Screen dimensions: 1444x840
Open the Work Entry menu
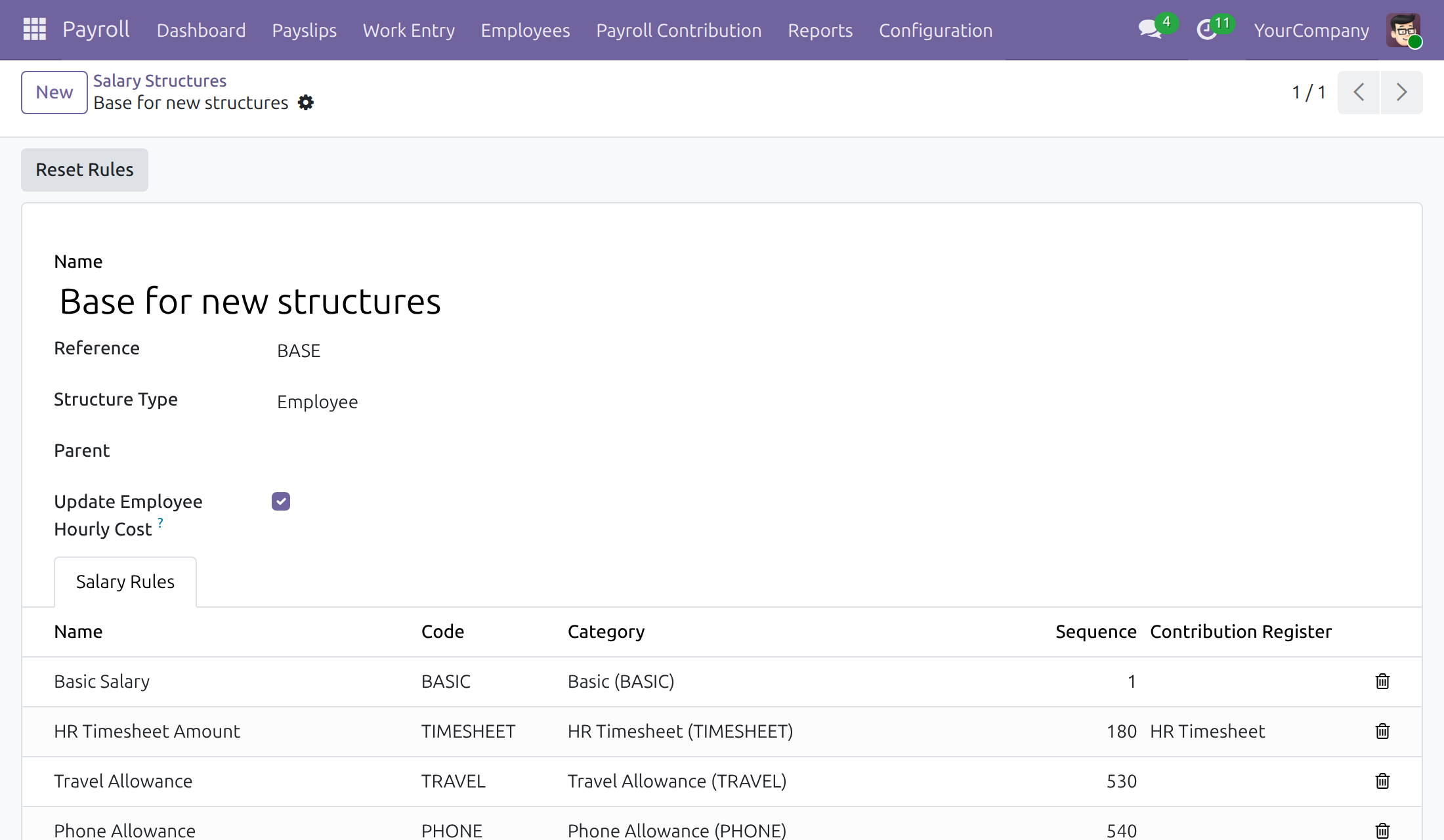(408, 30)
